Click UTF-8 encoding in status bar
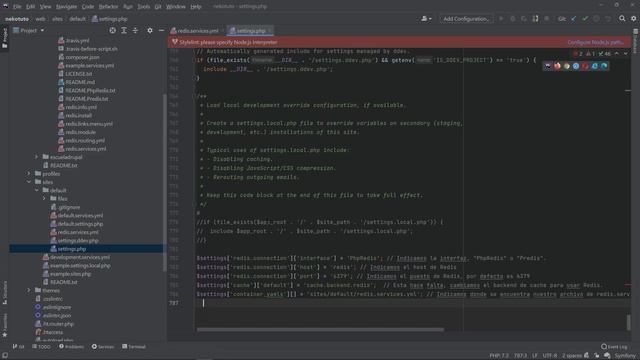The image size is (640, 360). click(549, 356)
